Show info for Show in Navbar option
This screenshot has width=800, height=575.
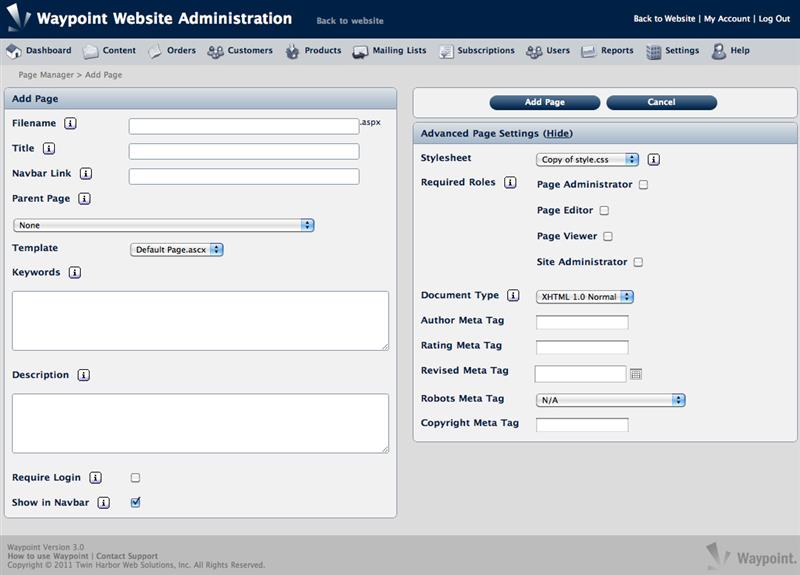104,503
